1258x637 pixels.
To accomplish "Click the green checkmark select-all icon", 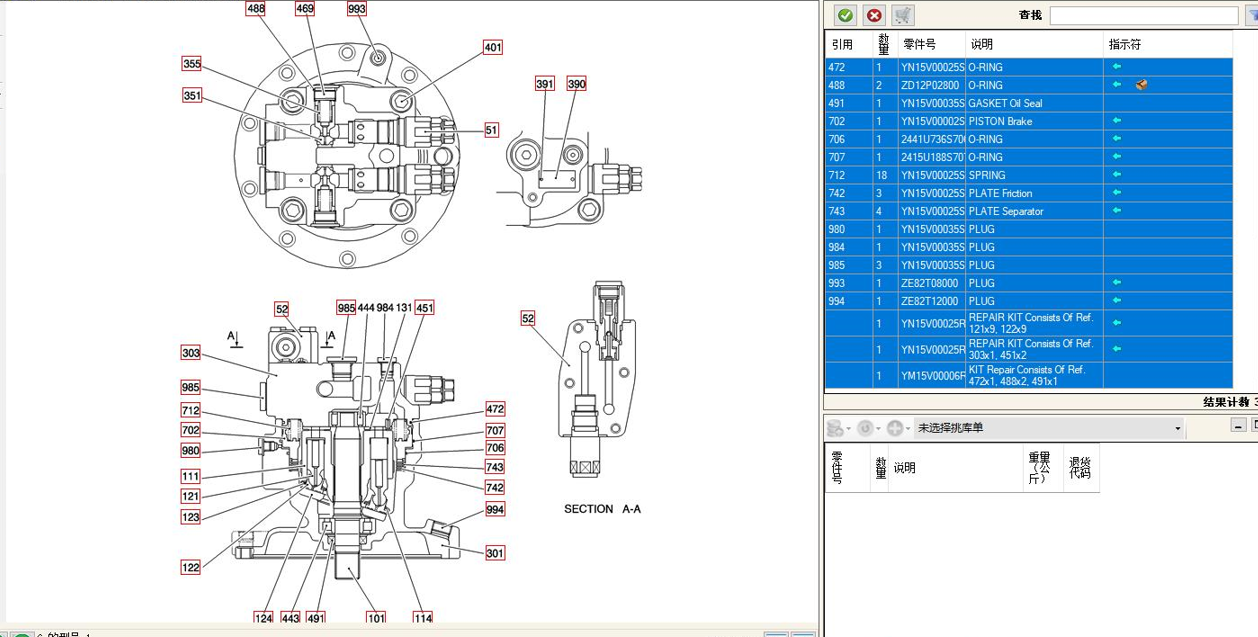I will point(845,15).
